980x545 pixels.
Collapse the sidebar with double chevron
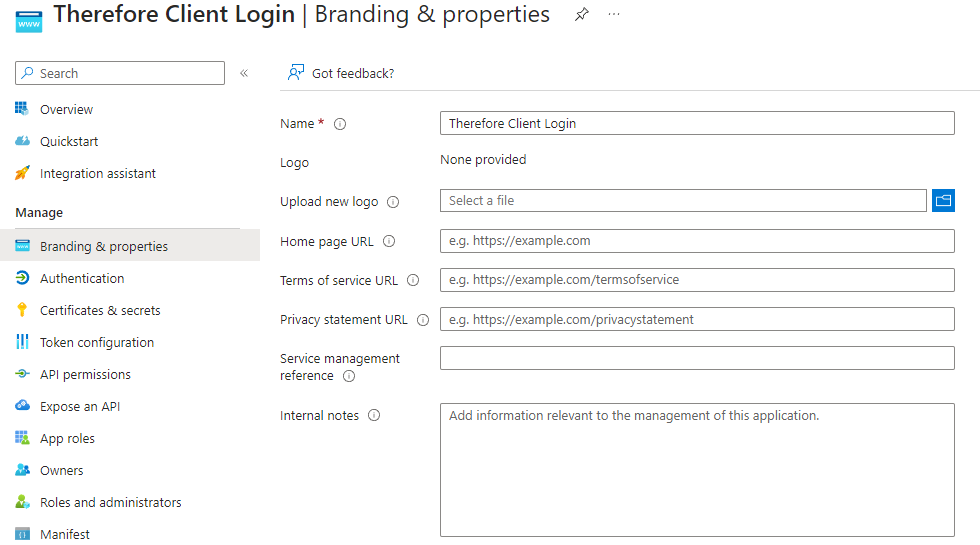[244, 73]
